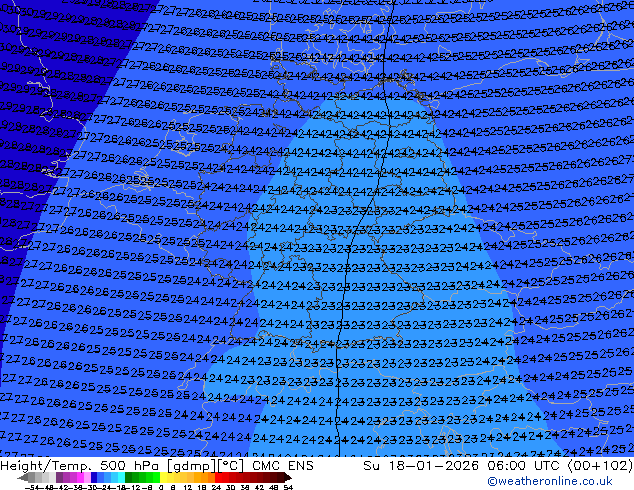Click the dark maroon right arrow end of the scale
Screen dimensions: 634x490
tap(288, 477)
